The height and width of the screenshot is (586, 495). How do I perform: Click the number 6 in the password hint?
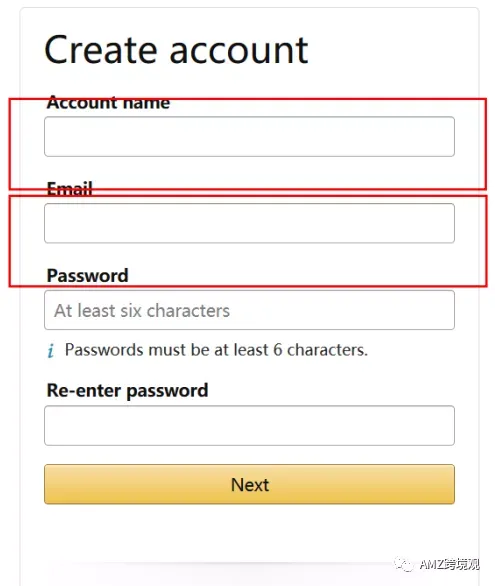278,350
